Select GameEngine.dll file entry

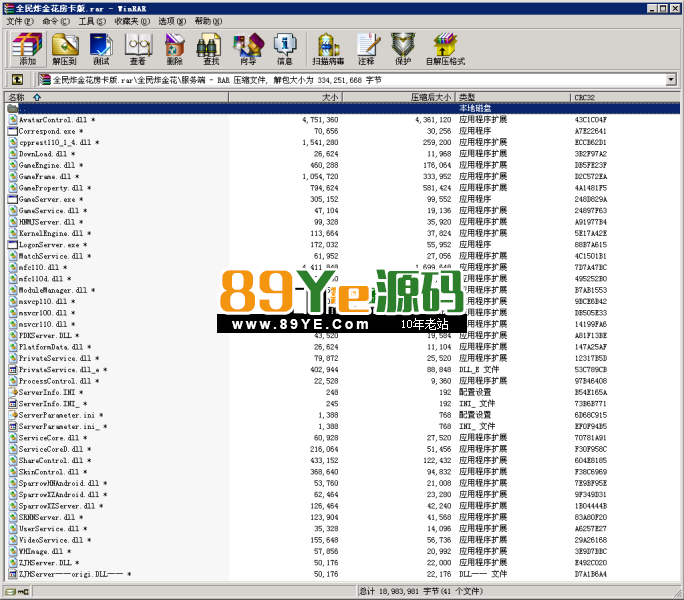coord(342,165)
